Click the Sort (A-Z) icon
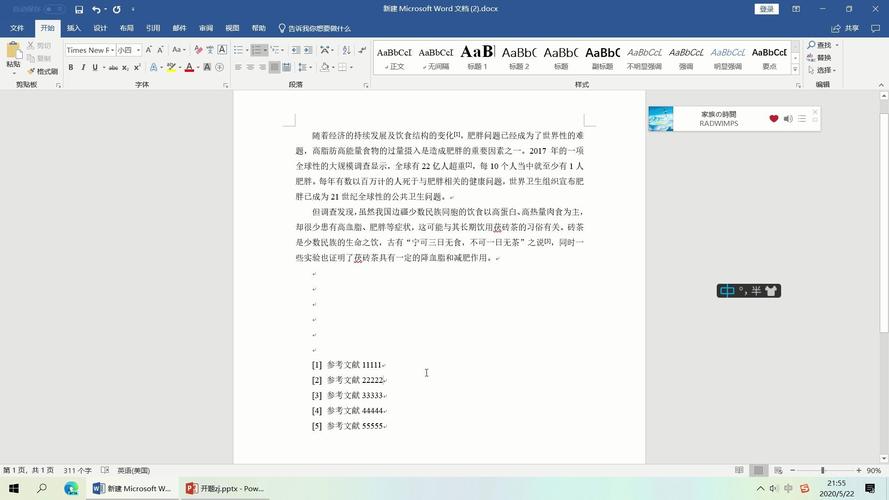889x500 pixels. (346, 50)
